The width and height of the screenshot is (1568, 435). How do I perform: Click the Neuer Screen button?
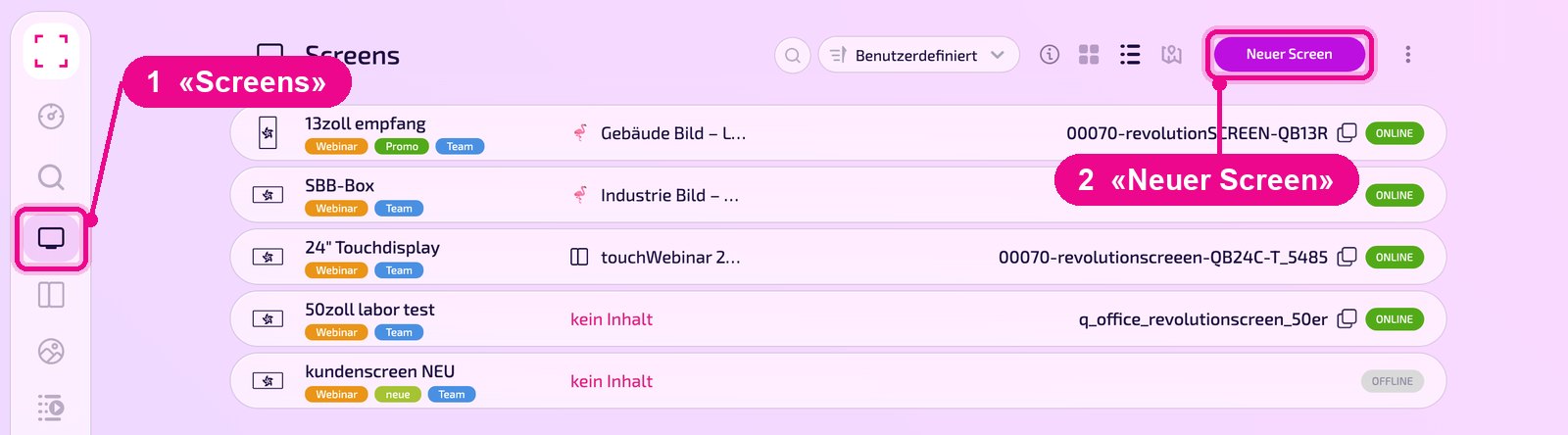coord(1289,54)
